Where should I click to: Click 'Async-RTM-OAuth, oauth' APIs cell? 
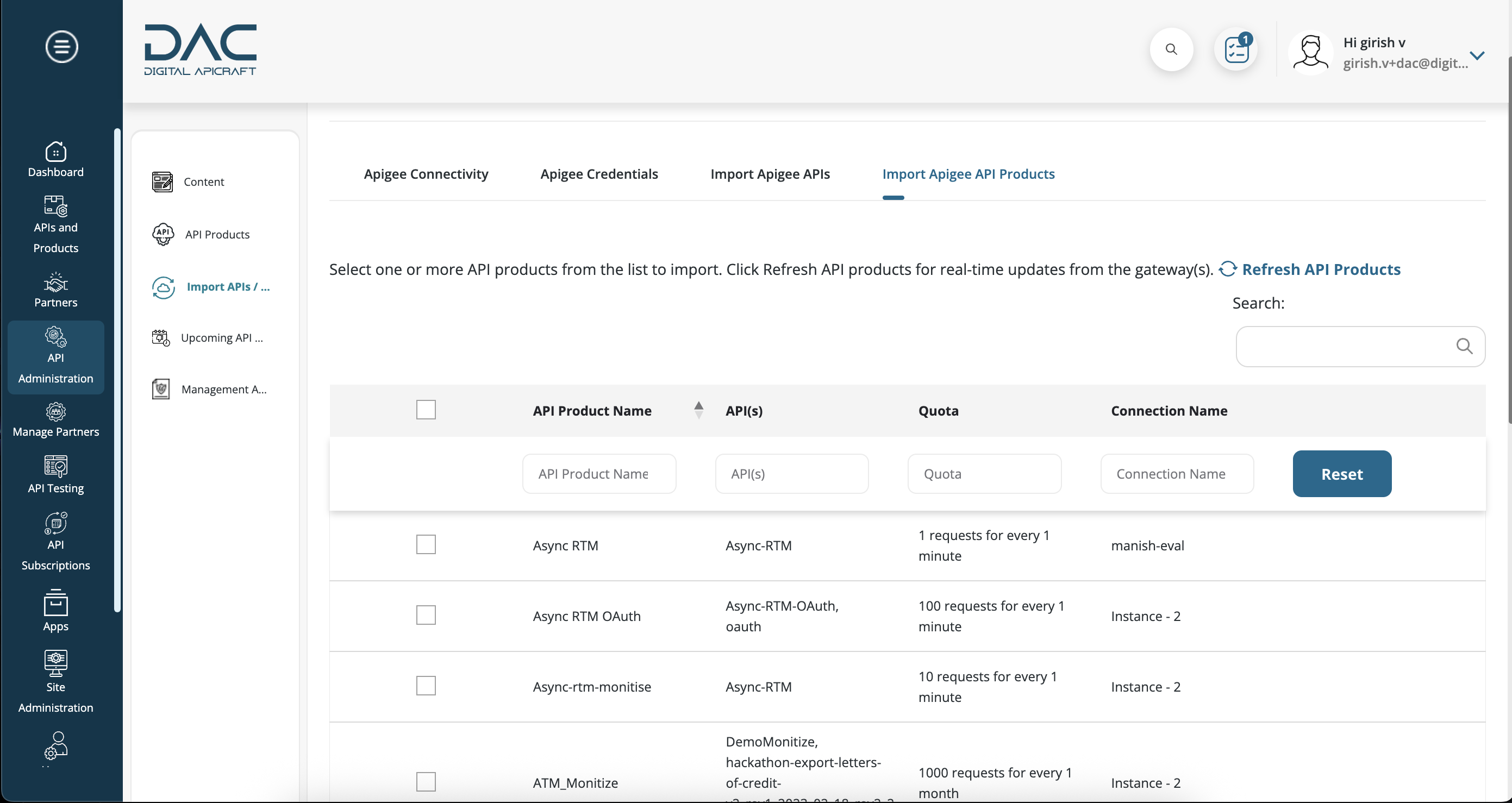pos(782,616)
